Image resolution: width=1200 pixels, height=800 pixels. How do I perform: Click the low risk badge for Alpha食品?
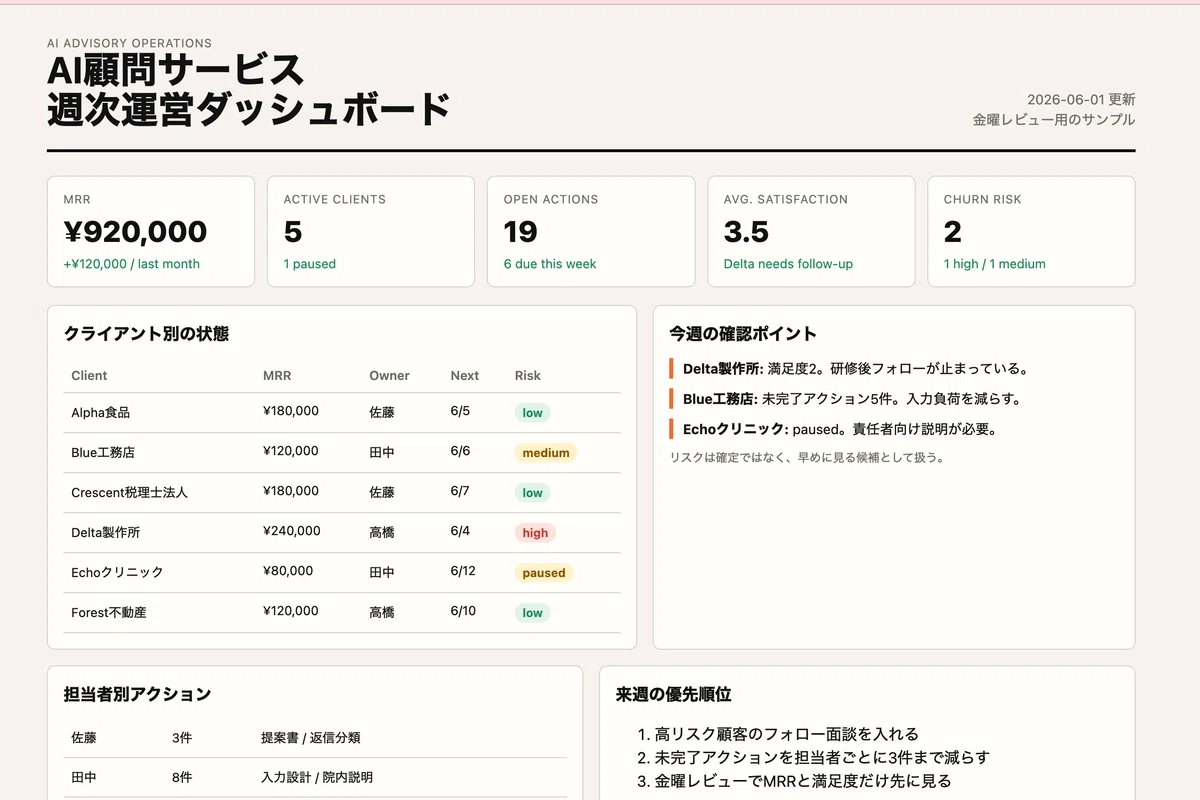tap(532, 413)
